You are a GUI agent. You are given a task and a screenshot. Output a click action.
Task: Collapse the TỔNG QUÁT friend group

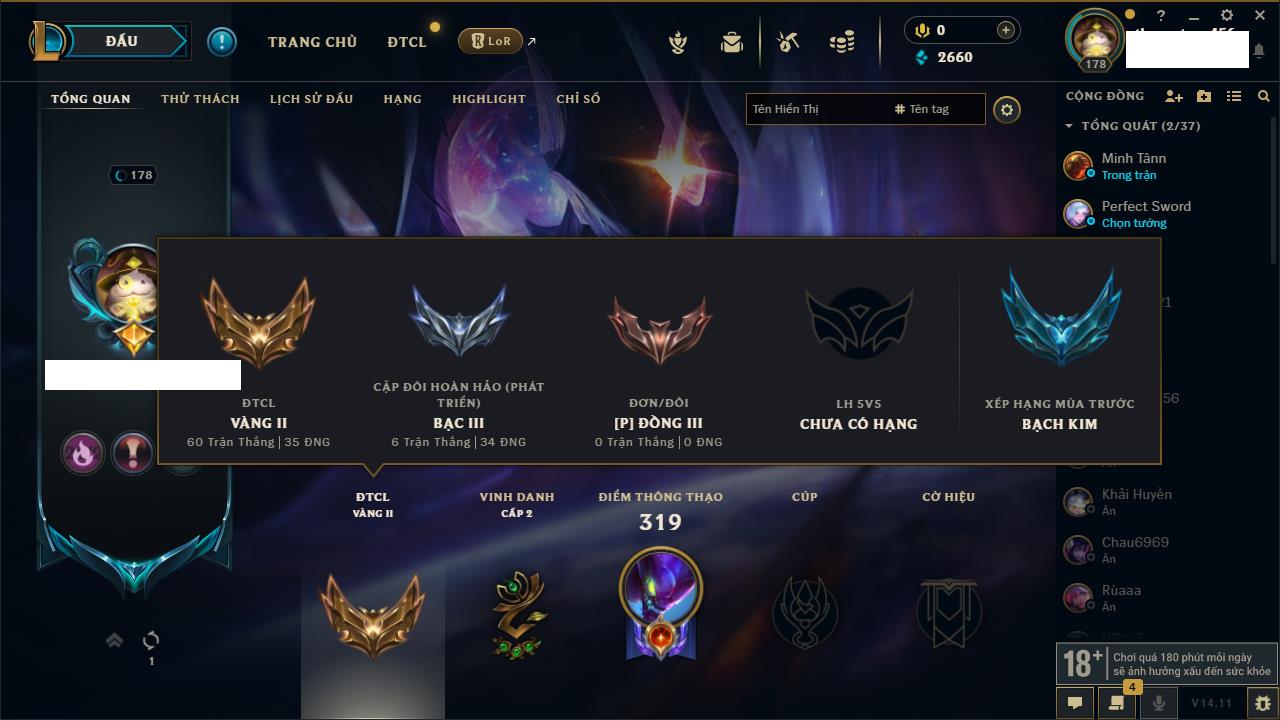tap(1070, 126)
